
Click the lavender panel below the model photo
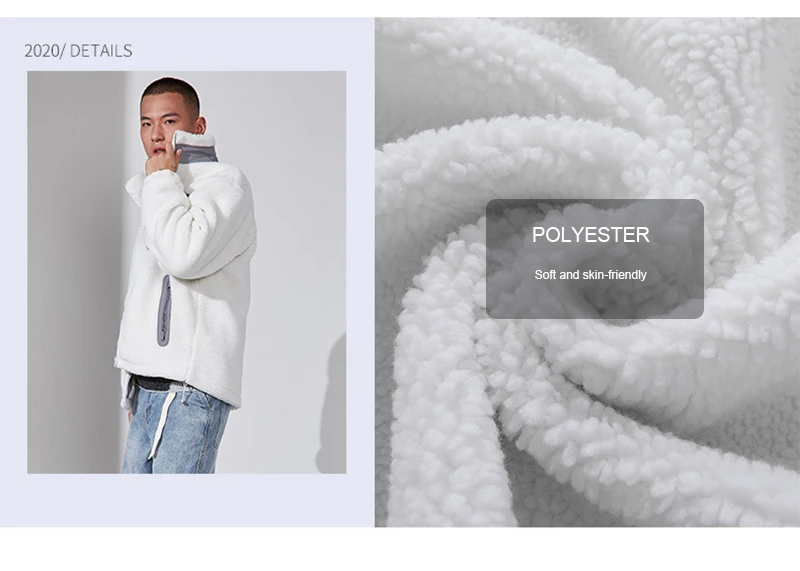(x=187, y=500)
